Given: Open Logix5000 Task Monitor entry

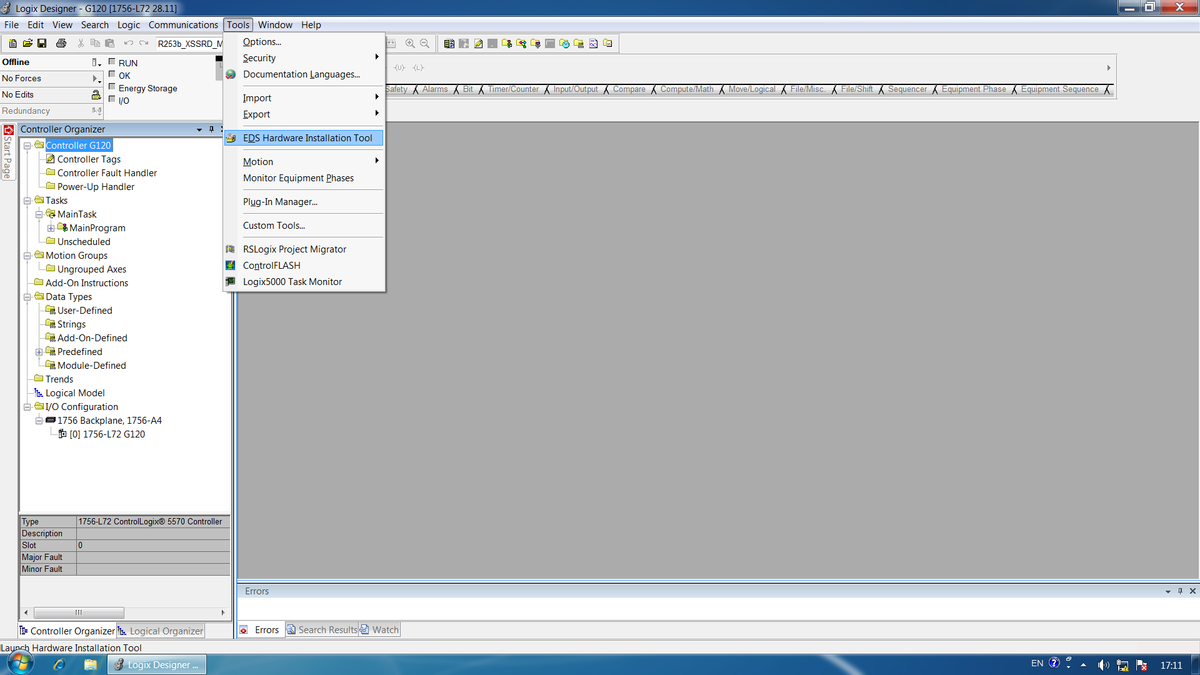Looking at the screenshot, I should (x=292, y=282).
